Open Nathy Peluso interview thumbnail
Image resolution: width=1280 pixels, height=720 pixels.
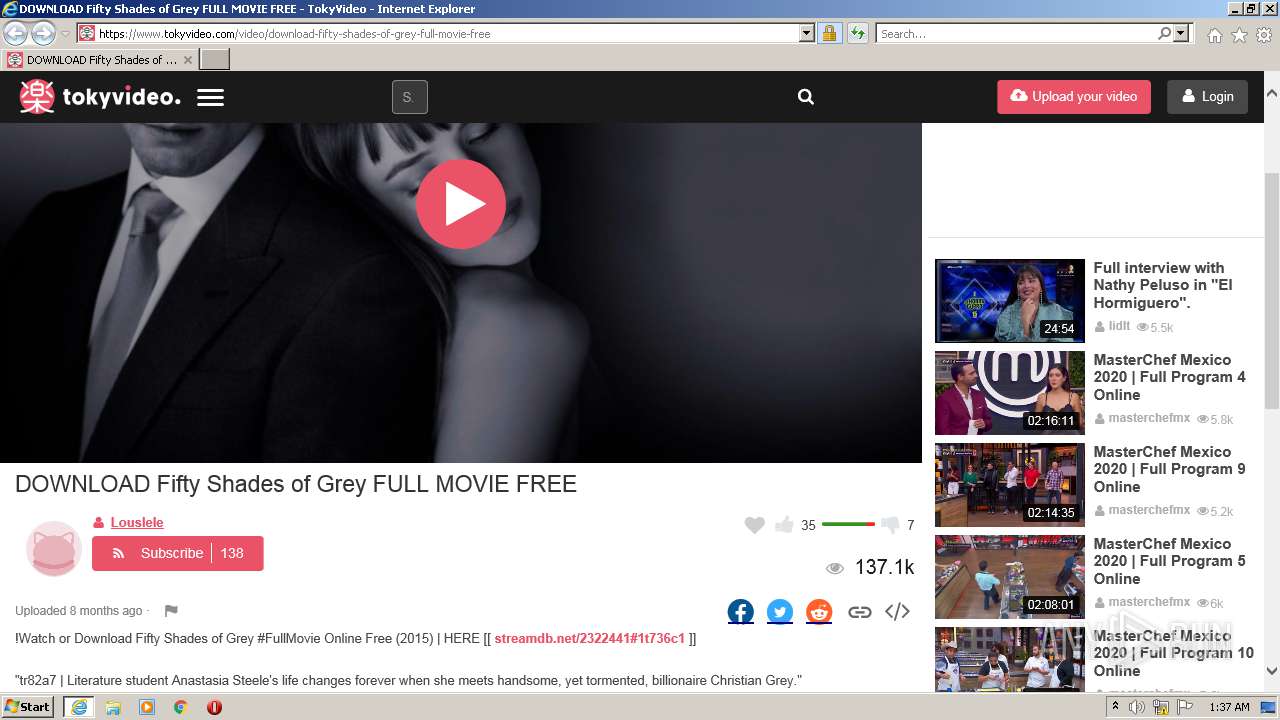(1010, 301)
